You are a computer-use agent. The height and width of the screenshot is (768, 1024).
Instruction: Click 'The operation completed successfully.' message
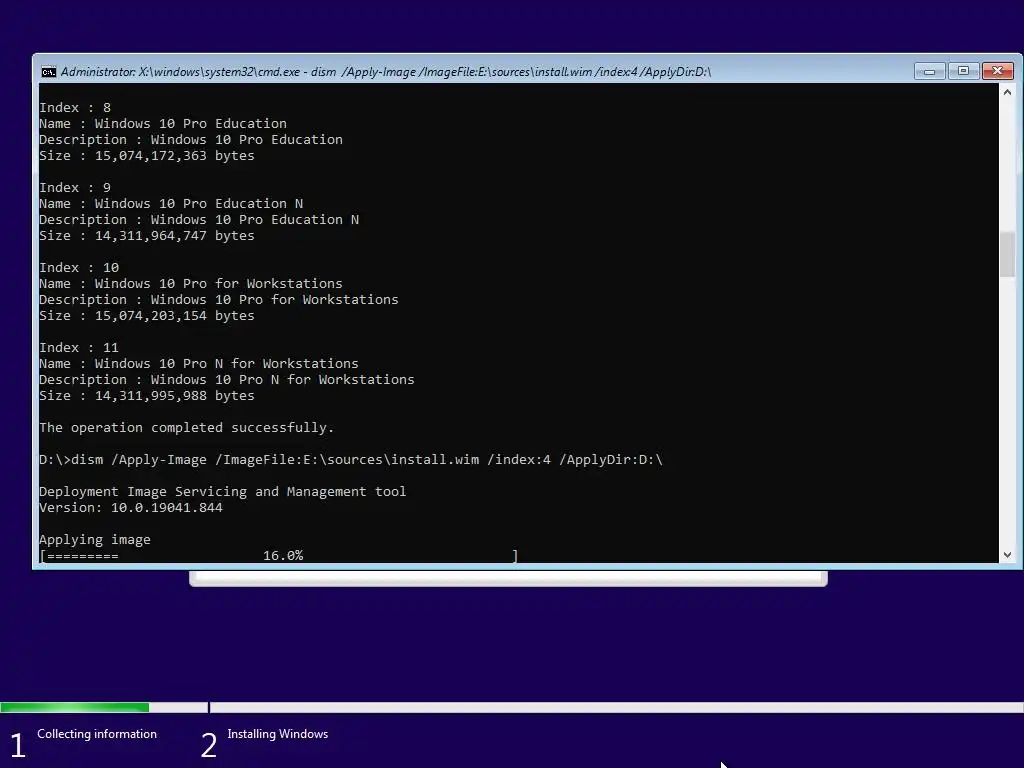187,428
